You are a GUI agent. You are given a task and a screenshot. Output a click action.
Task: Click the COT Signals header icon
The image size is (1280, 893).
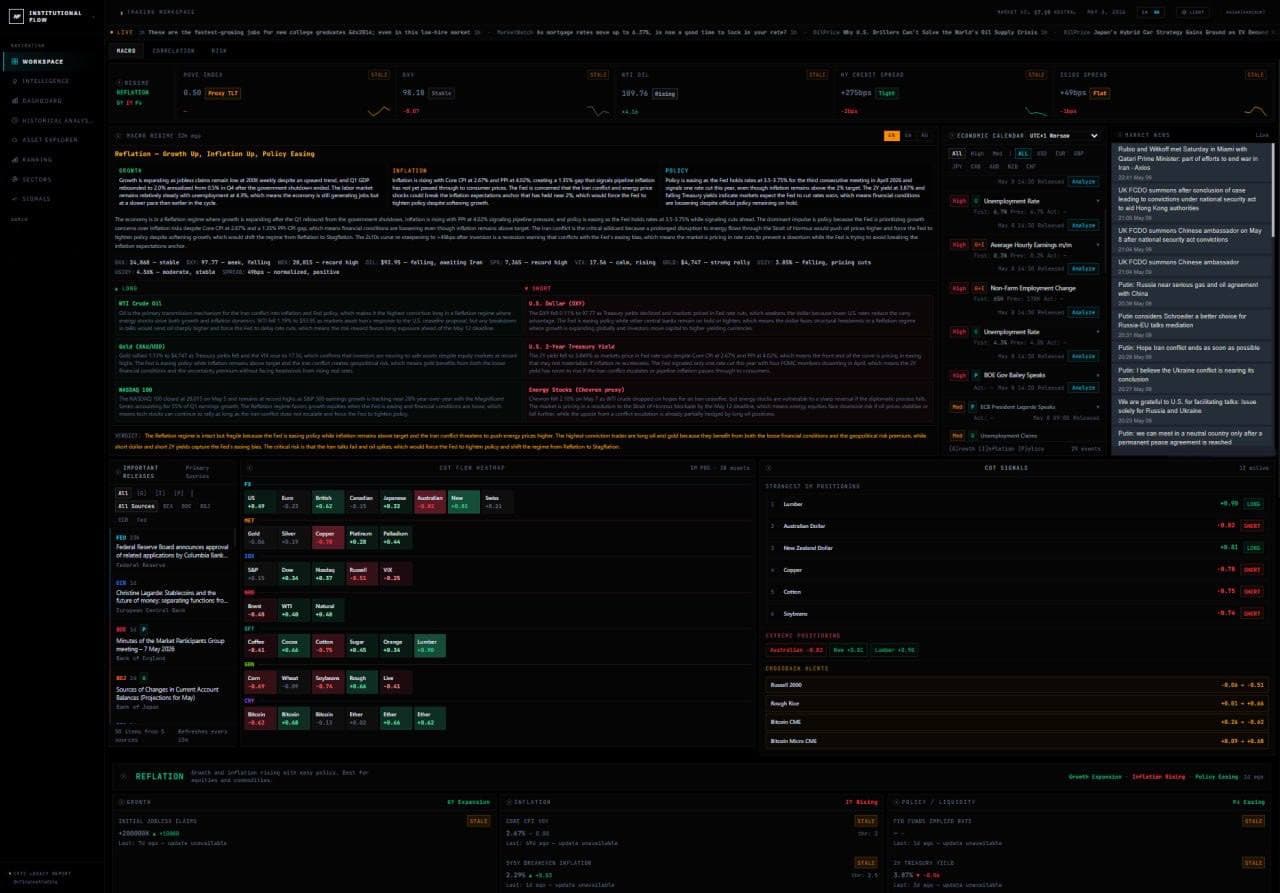pyautogui.click(x=768, y=467)
